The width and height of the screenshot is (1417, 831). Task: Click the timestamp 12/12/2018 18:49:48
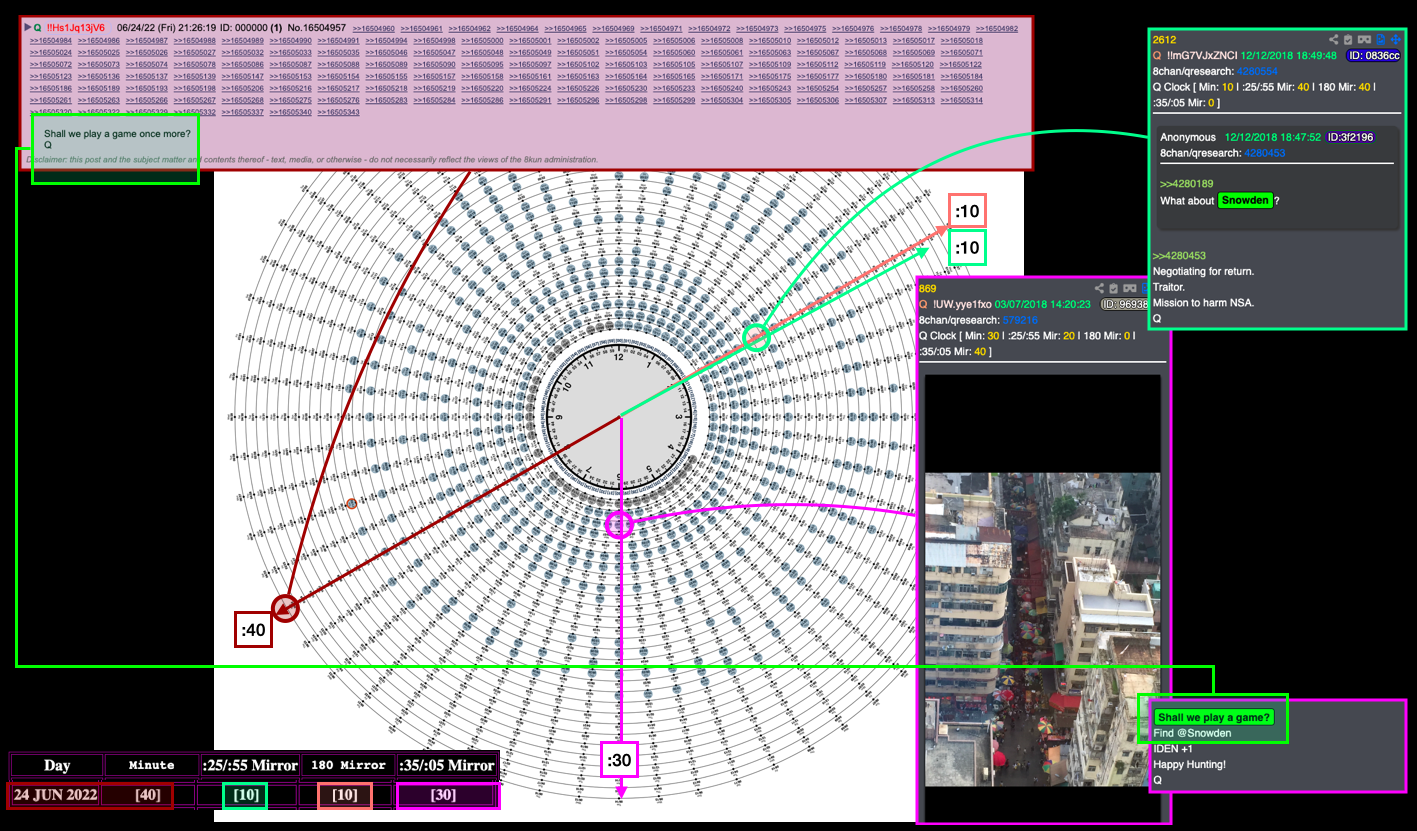pos(1289,56)
